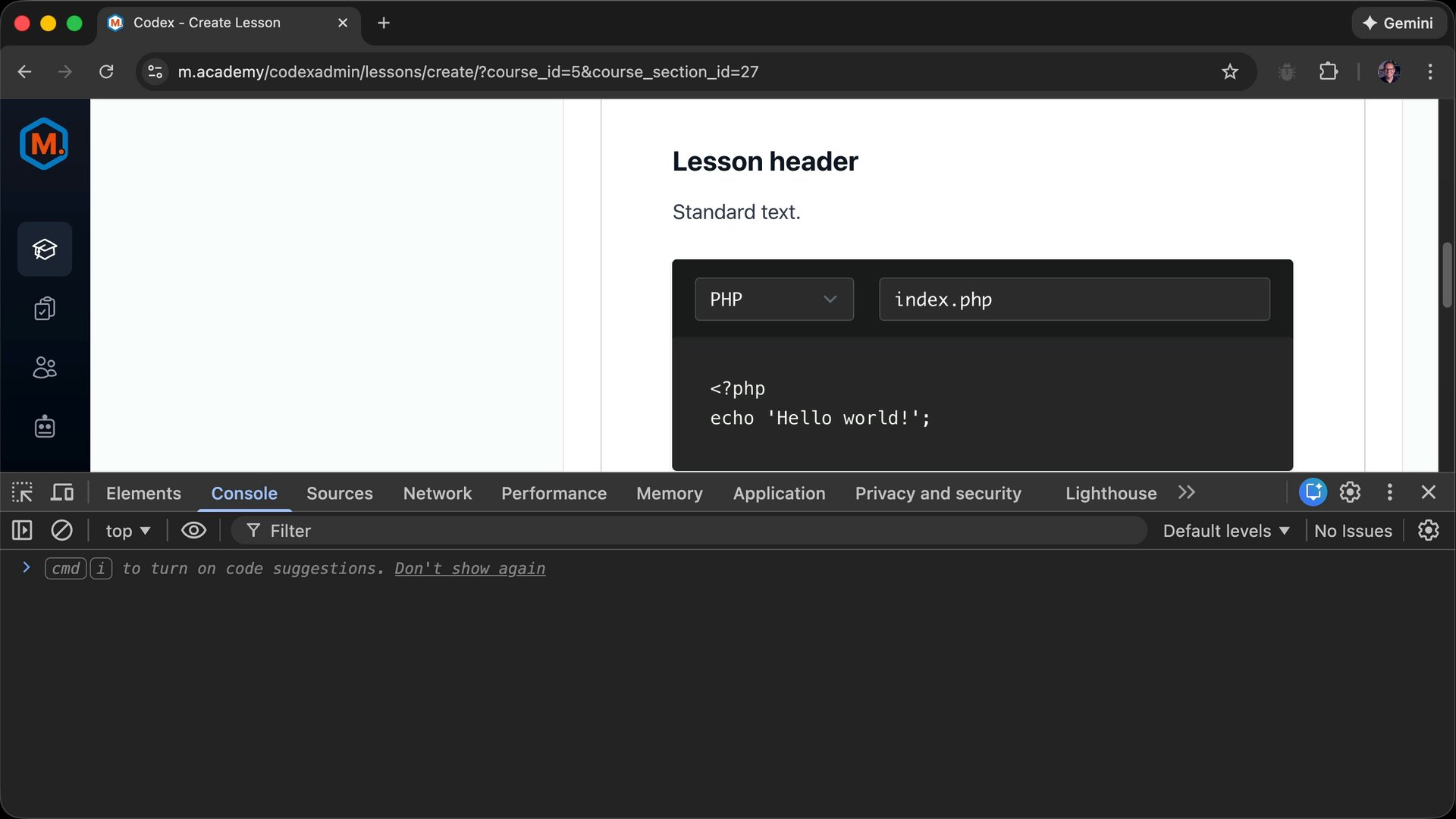Open DevTools settings gear
The width and height of the screenshot is (1456, 819).
click(1351, 492)
